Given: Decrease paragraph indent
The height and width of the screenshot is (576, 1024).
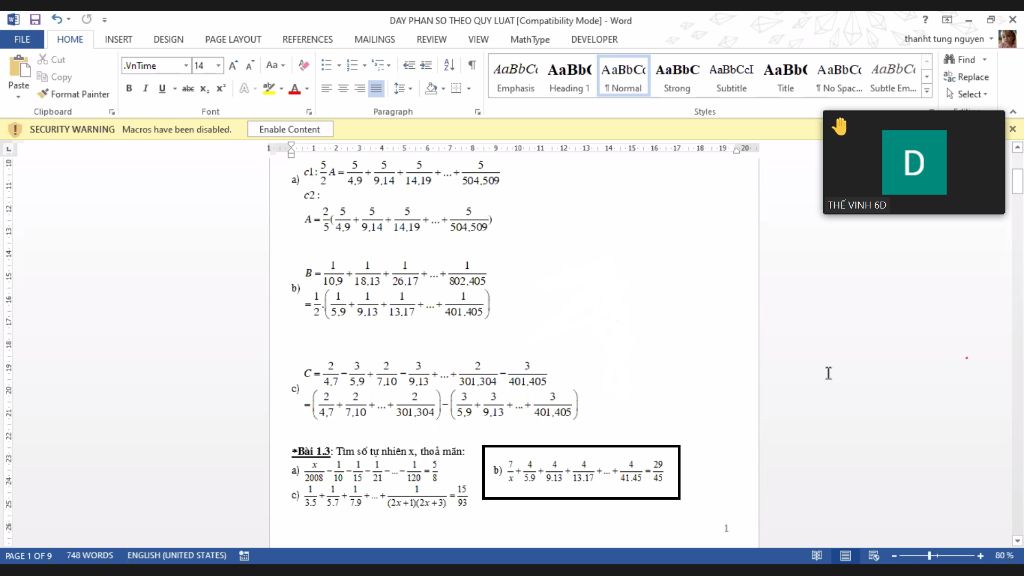Looking at the screenshot, I should point(409,65).
